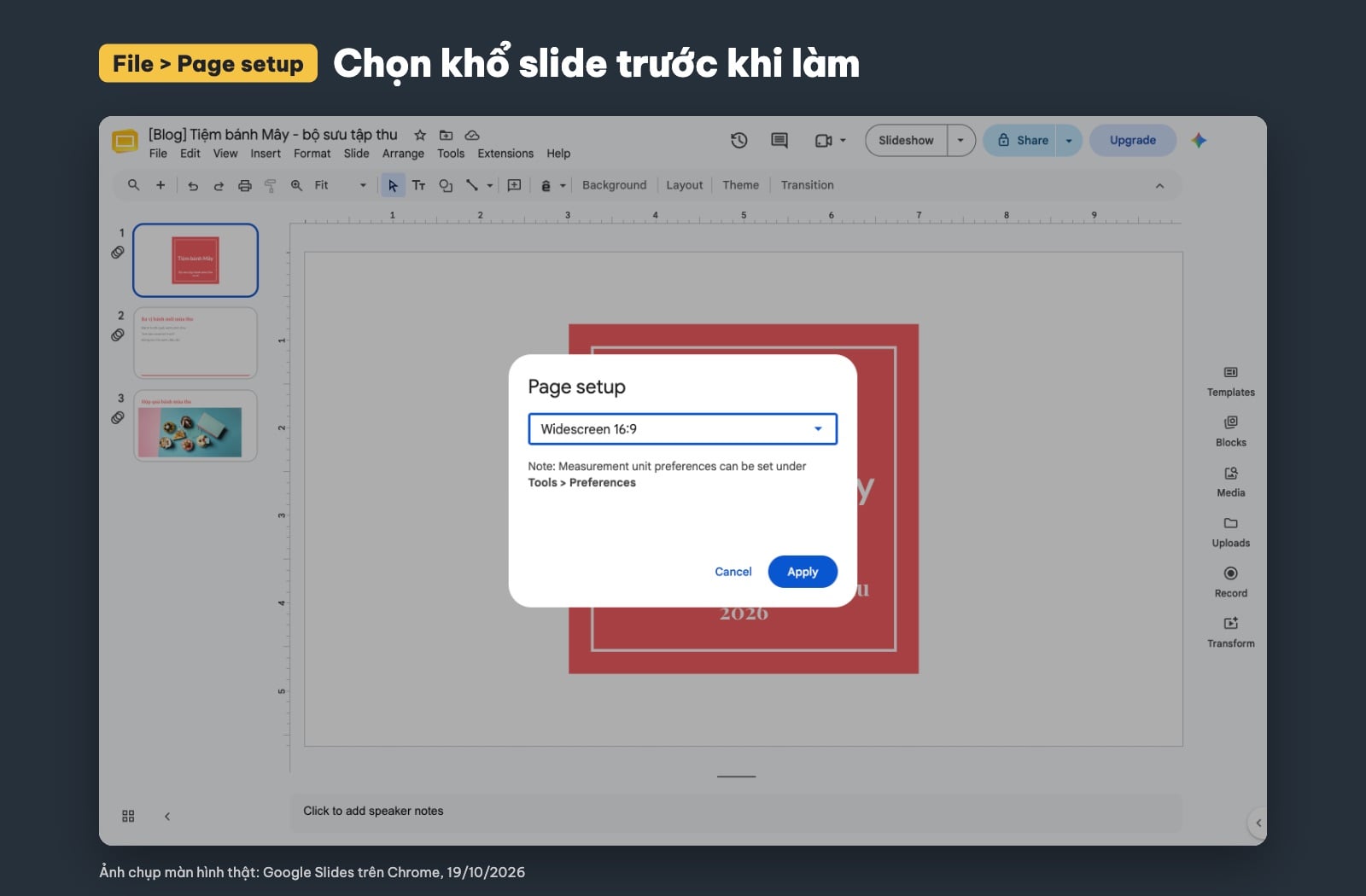1366x896 pixels.
Task: Click the add comment toolbar icon
Action: 514,185
